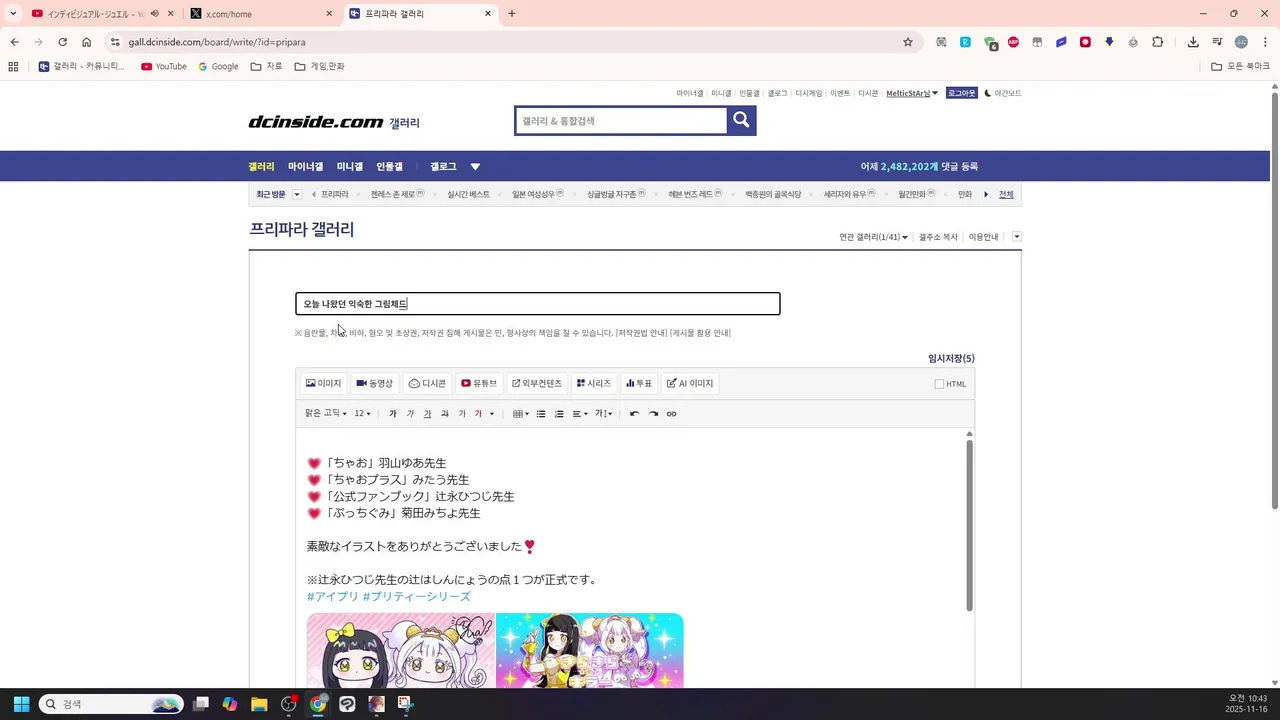Reload the current page

click(x=62, y=42)
